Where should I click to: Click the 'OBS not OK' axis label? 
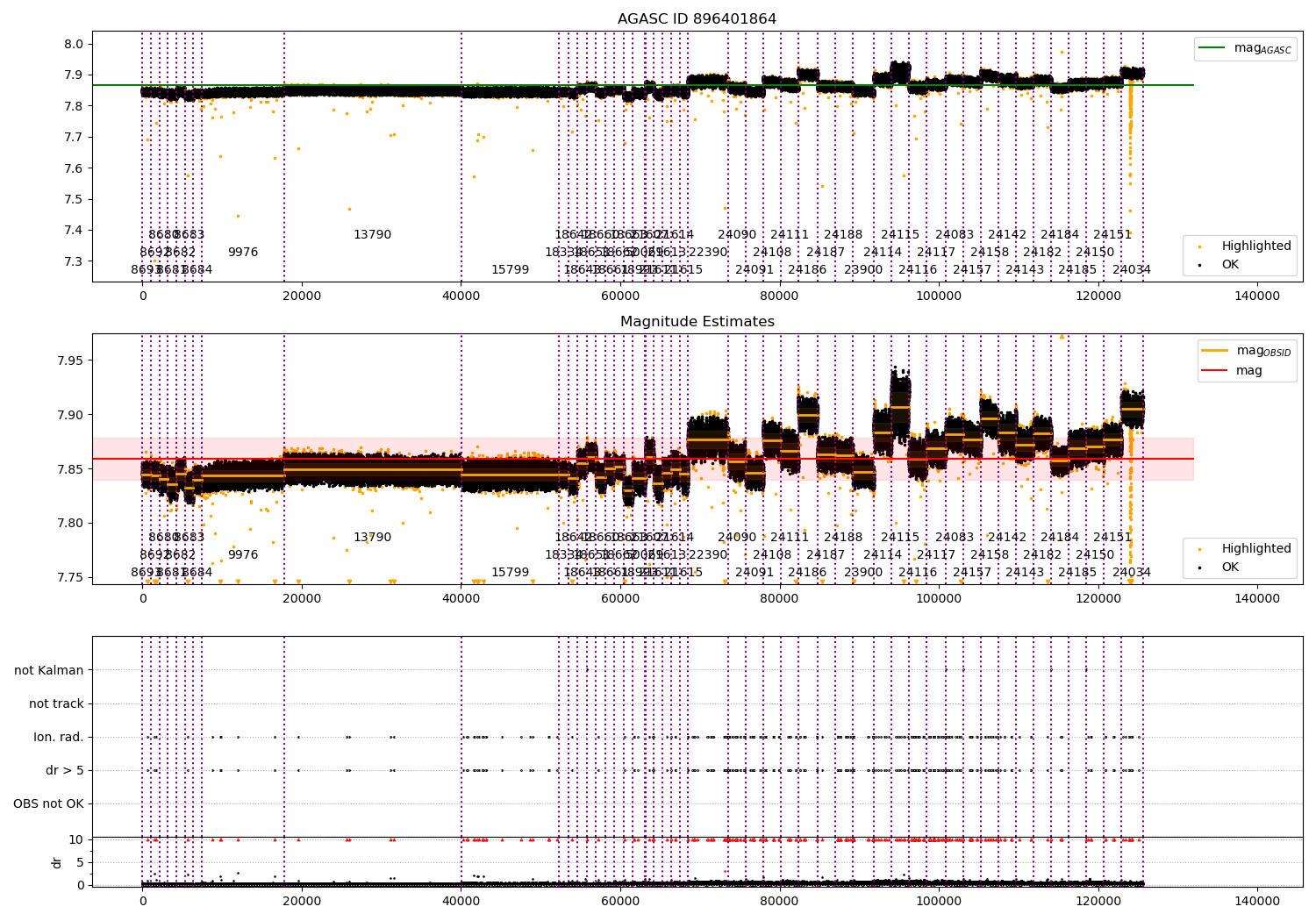click(48, 803)
